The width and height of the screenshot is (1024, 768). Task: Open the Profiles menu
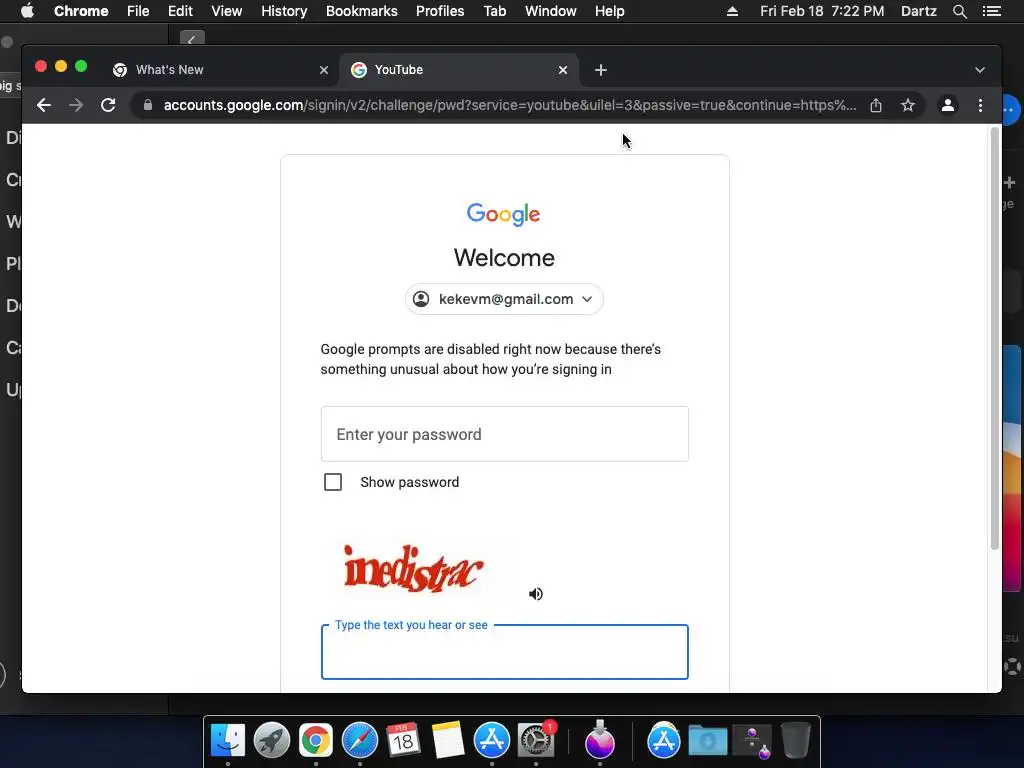point(440,11)
